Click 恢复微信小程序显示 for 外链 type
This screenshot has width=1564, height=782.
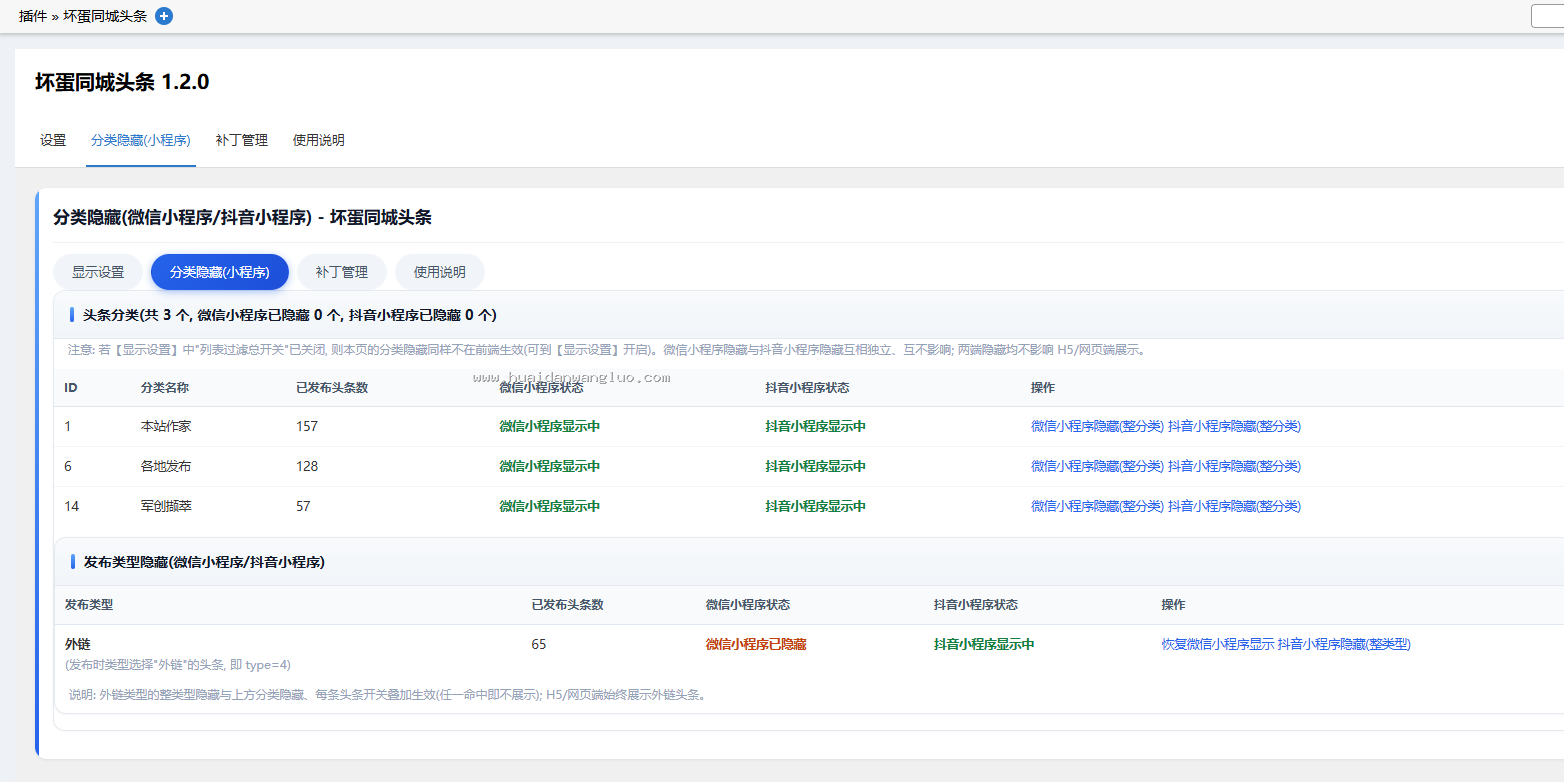click(x=1217, y=644)
